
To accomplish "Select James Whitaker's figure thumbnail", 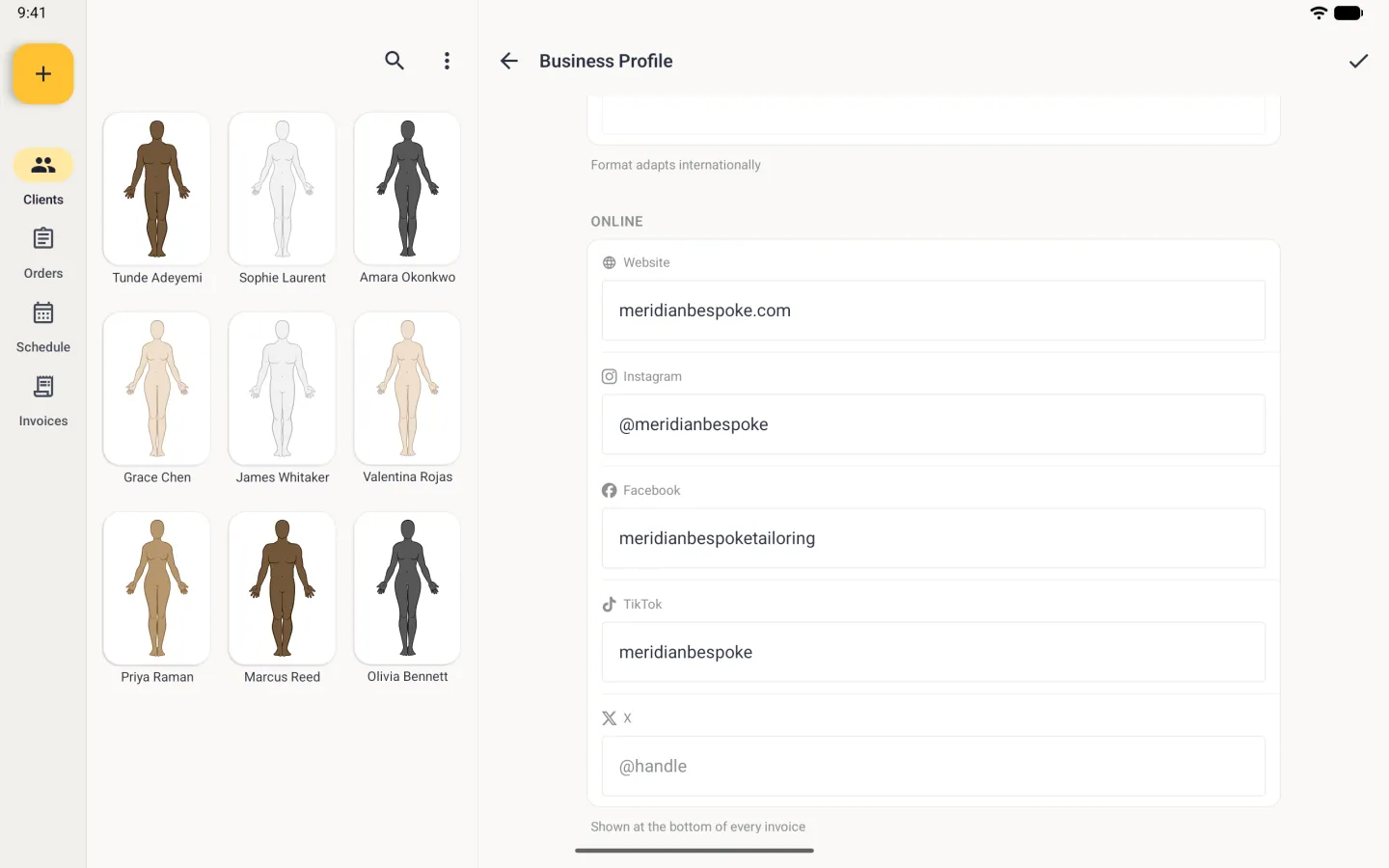I will [x=283, y=388].
